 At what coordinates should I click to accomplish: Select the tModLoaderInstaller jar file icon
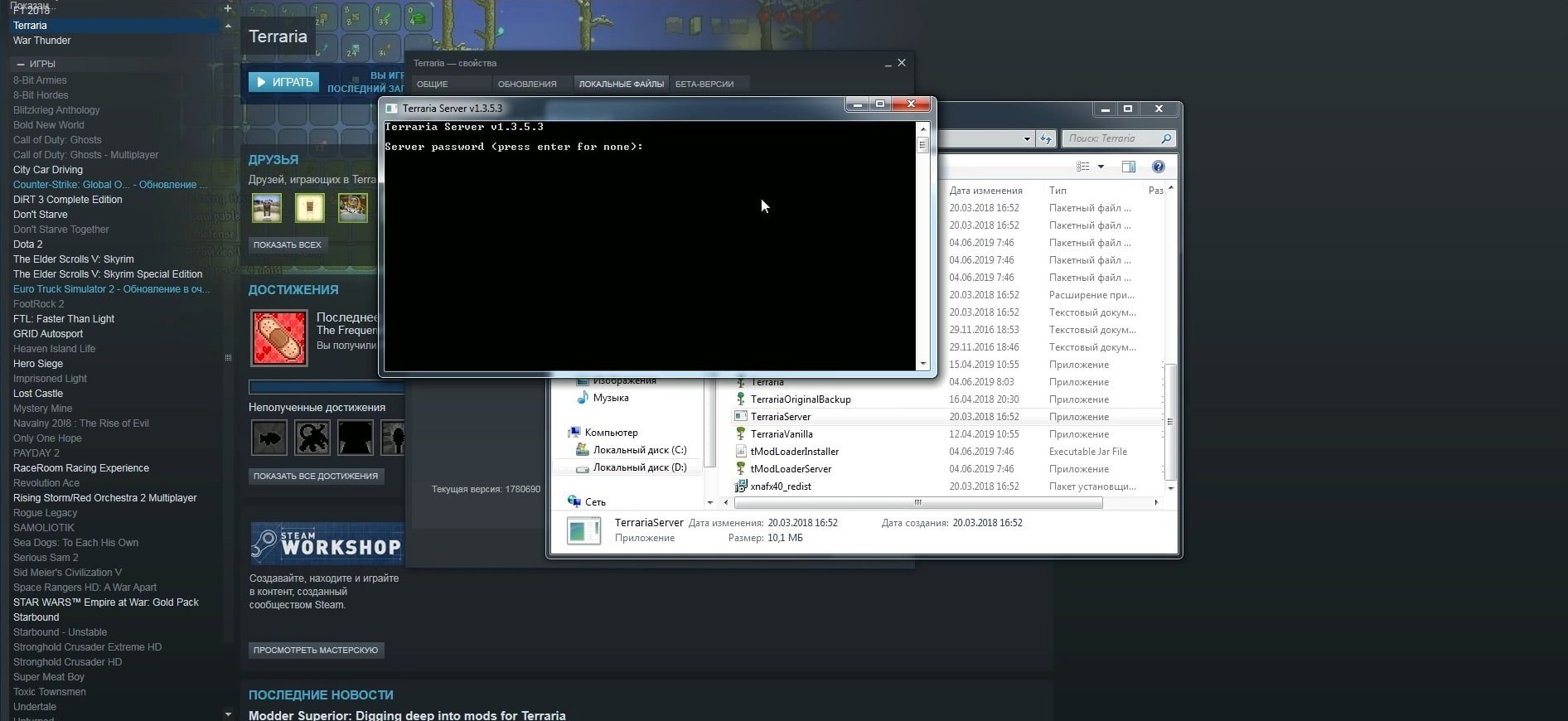point(741,452)
